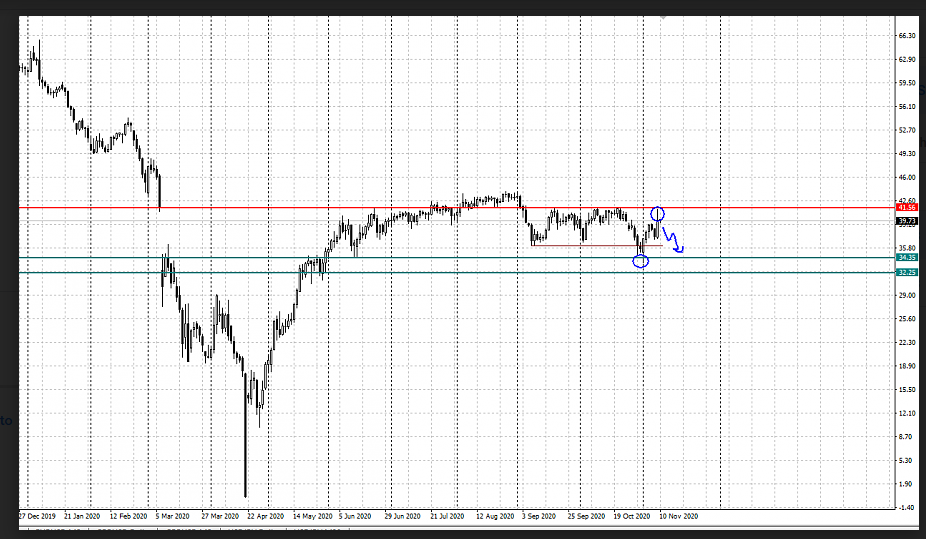Click the teal 34.35 price label
The height and width of the screenshot is (539, 926).
coord(906,258)
